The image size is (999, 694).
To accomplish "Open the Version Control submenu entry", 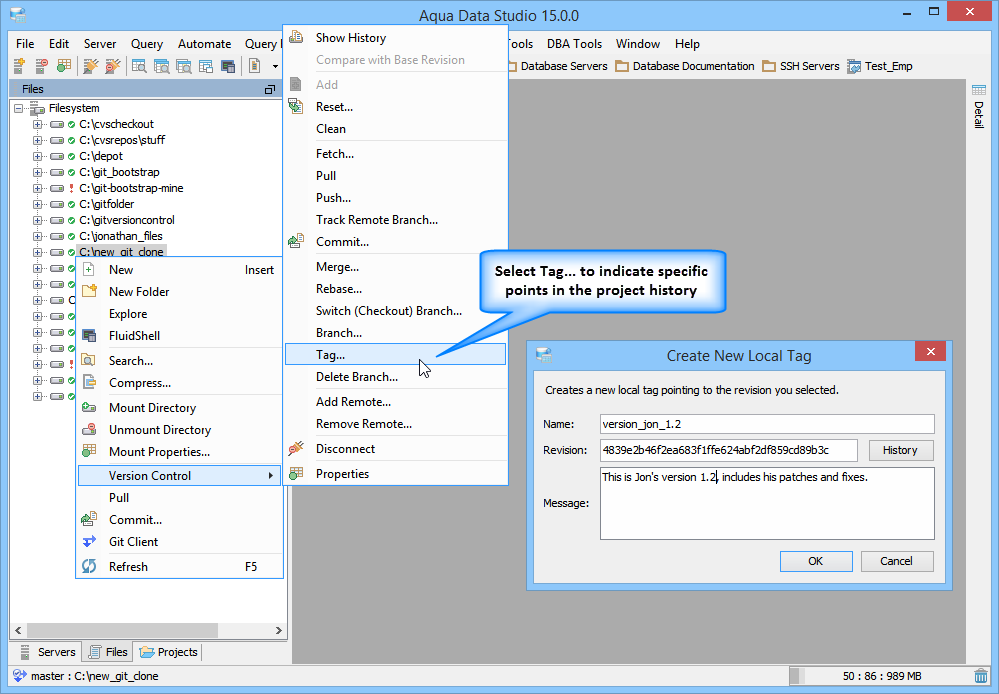I will (x=179, y=475).
